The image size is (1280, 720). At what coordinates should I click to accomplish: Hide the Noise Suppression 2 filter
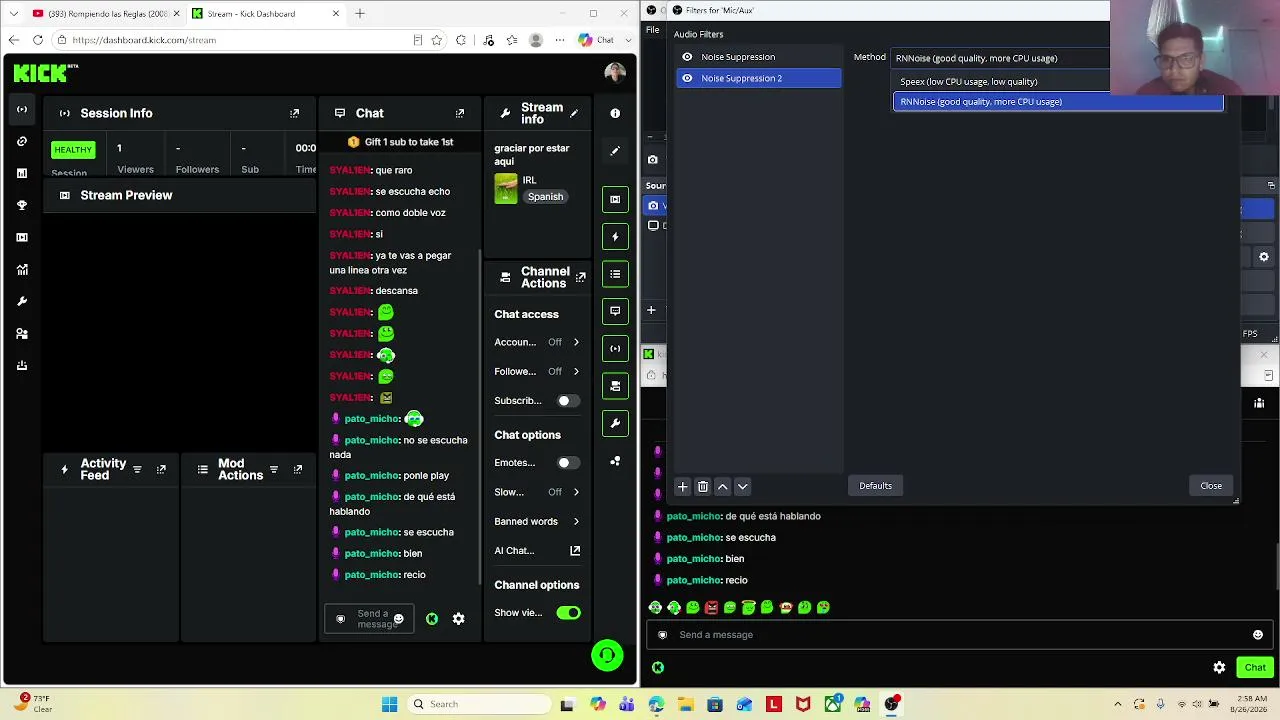687,78
